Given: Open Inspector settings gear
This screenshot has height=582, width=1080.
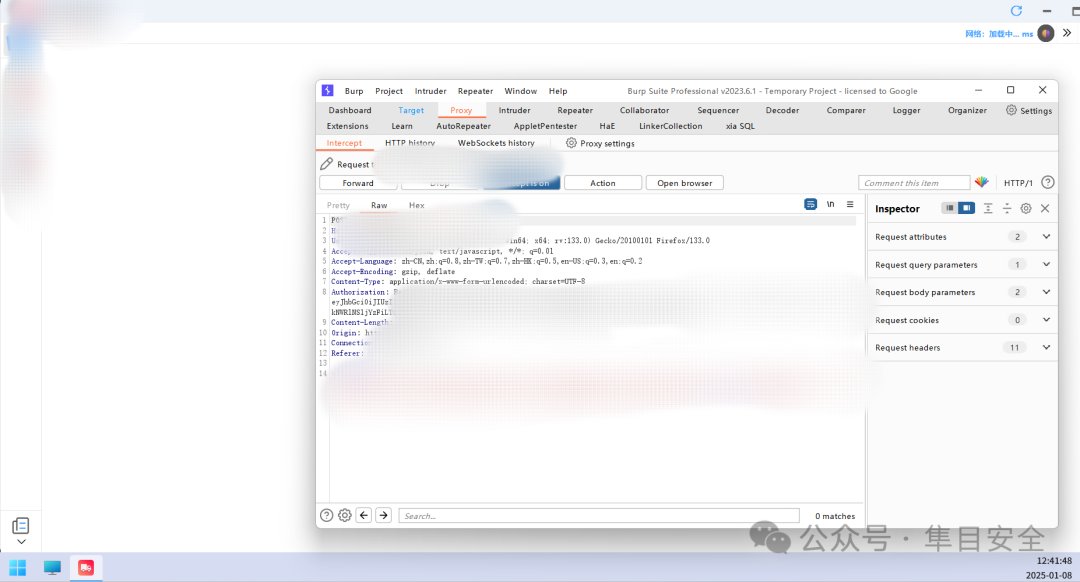Looking at the screenshot, I should click(x=1026, y=208).
